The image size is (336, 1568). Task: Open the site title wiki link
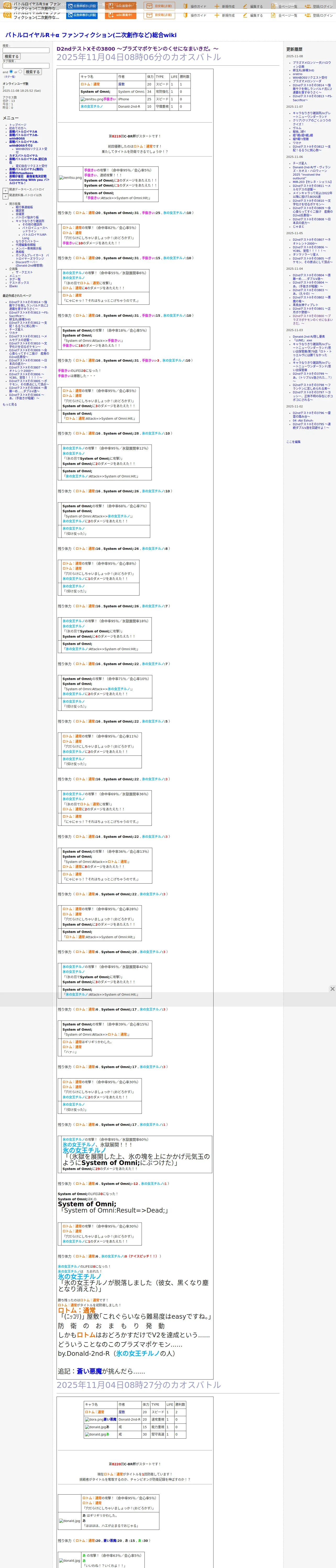pyautogui.click(x=91, y=35)
